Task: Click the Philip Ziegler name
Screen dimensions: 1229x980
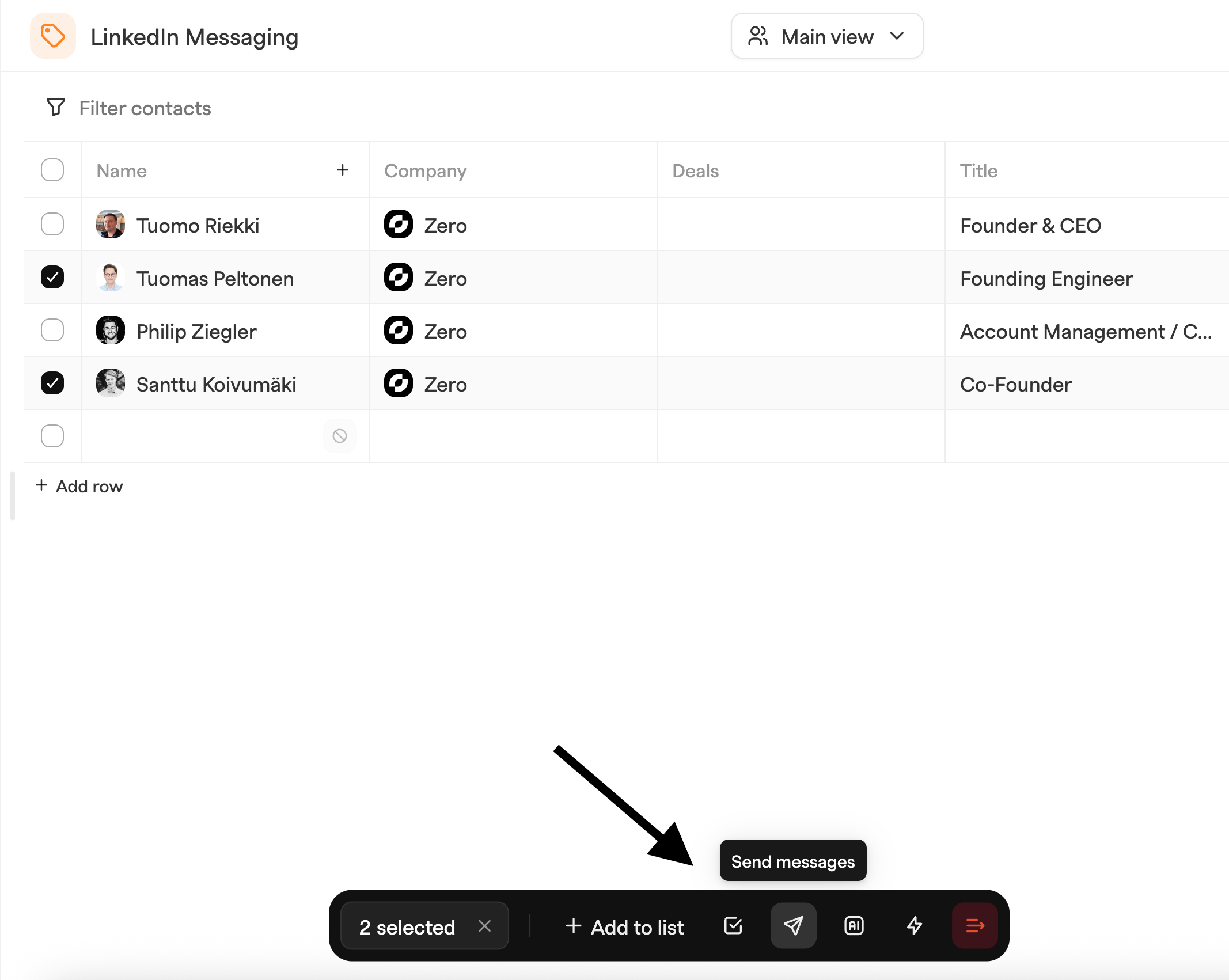Action: 196,332
